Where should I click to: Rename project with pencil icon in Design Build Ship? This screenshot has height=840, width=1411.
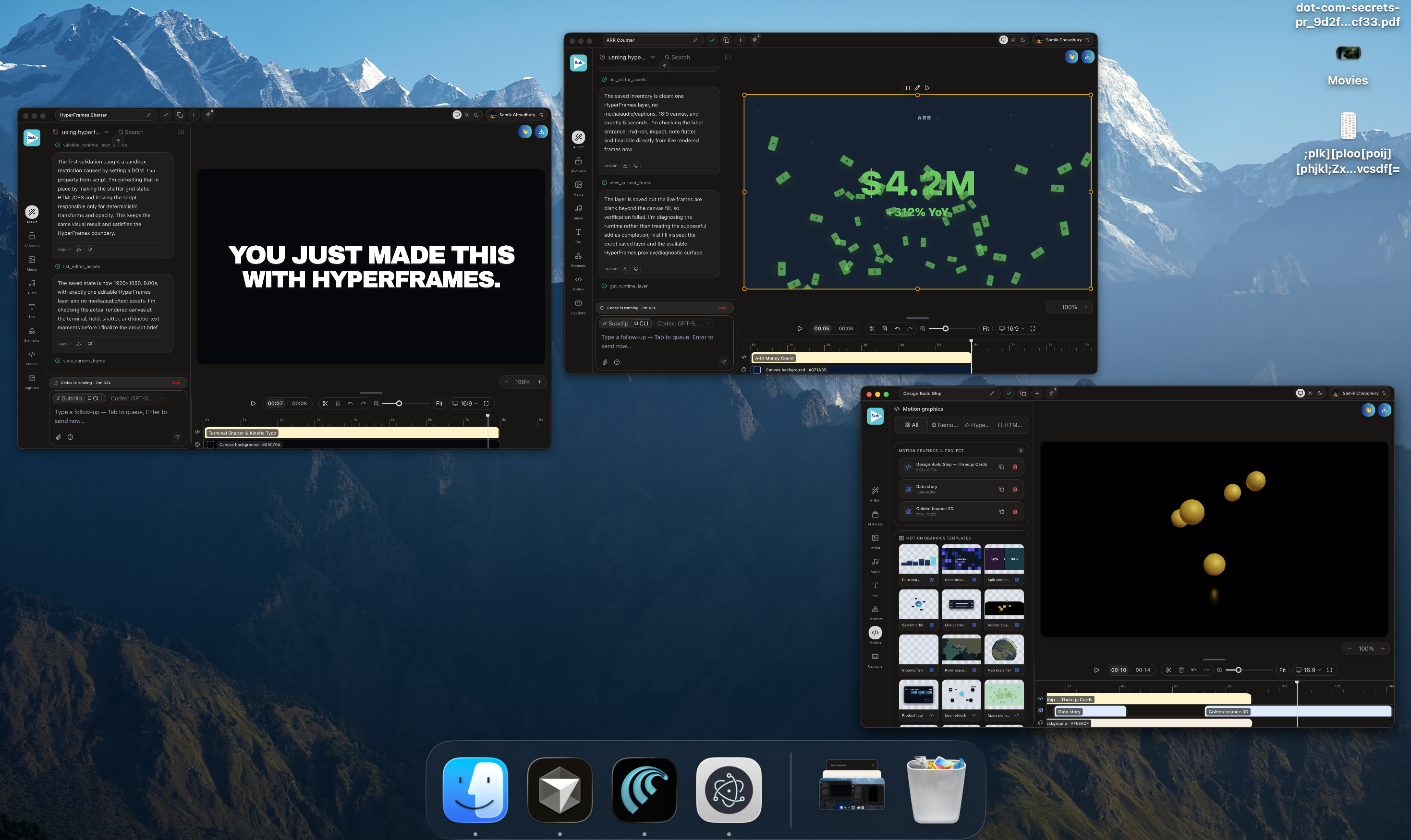[x=992, y=394]
